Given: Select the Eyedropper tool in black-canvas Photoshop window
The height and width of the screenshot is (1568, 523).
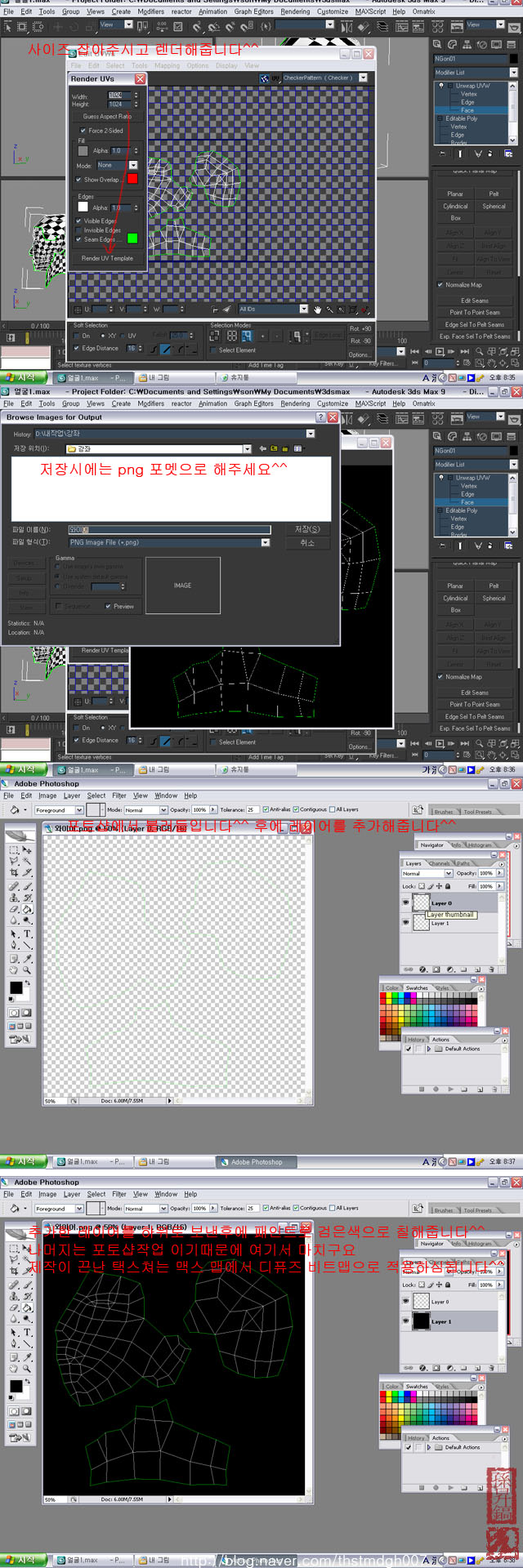Looking at the screenshot, I should pos(27,1357).
